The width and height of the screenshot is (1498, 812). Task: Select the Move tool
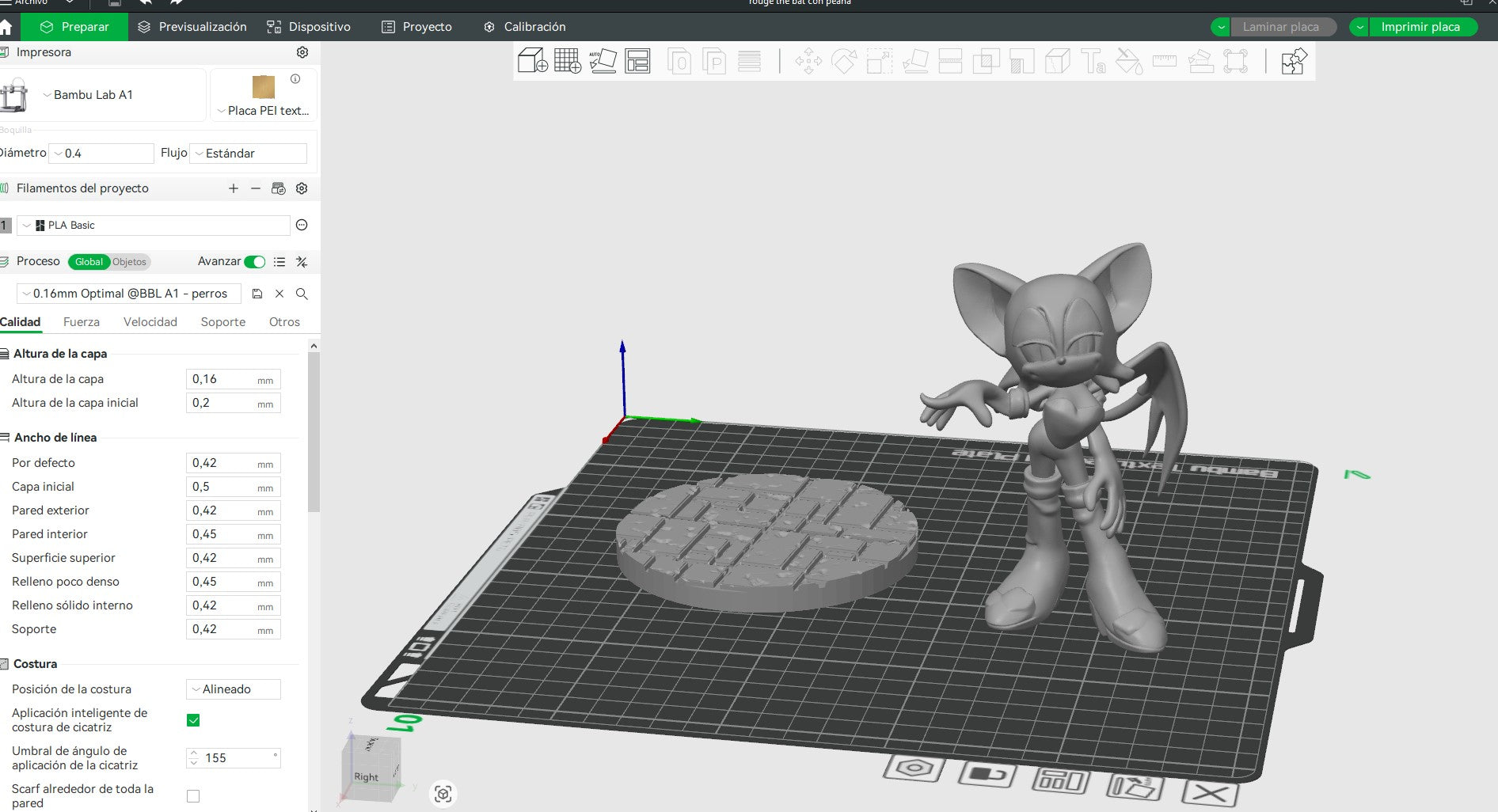click(808, 61)
